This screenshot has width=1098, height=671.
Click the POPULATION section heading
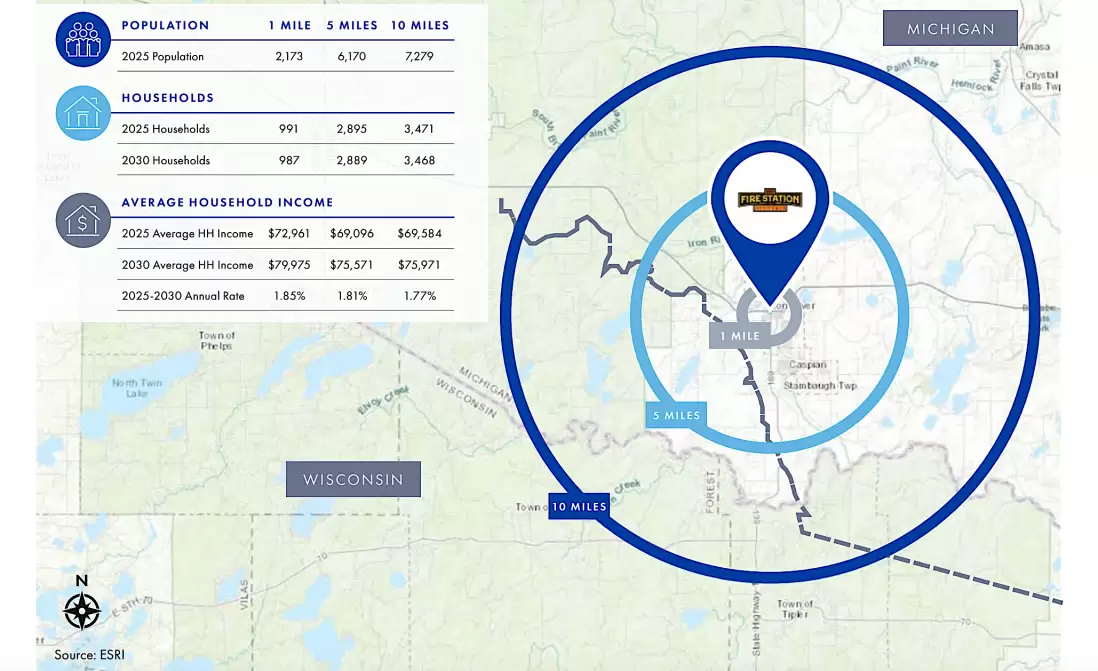point(165,25)
